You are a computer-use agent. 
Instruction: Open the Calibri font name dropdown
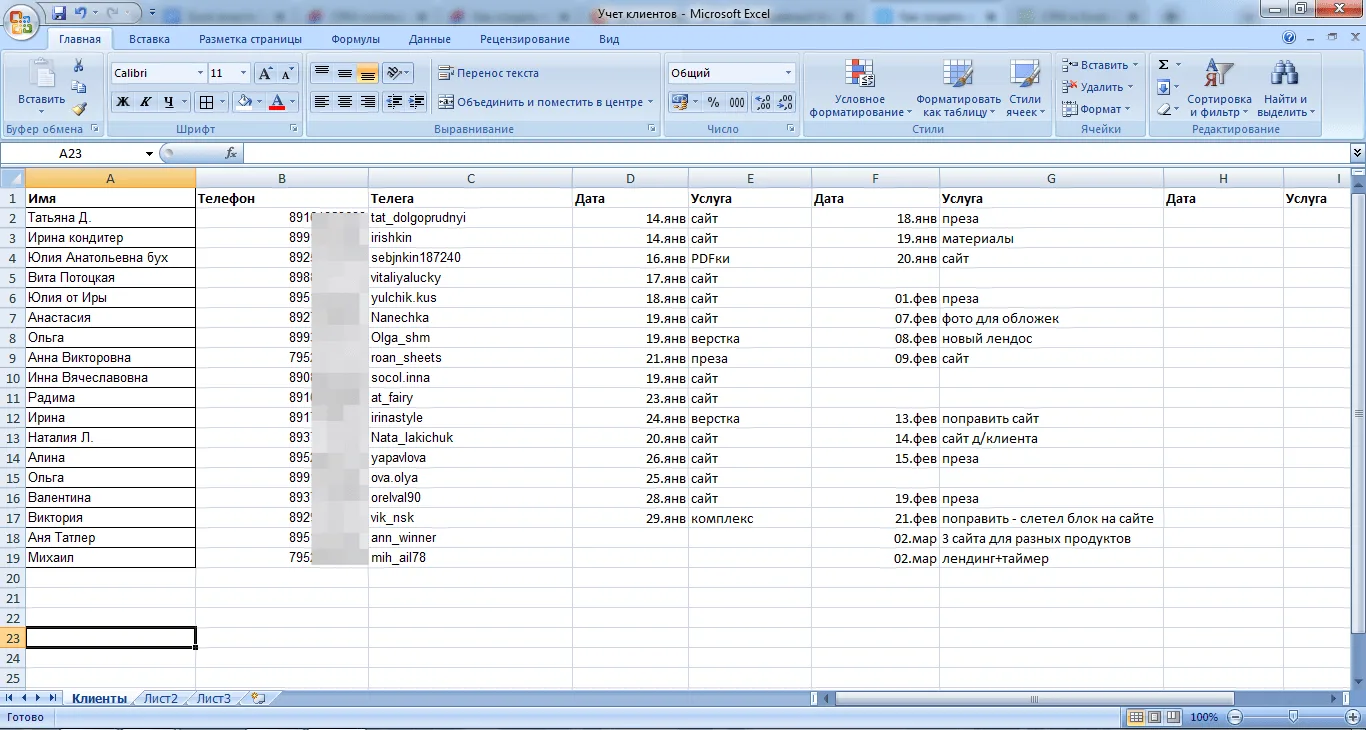[x=199, y=73]
